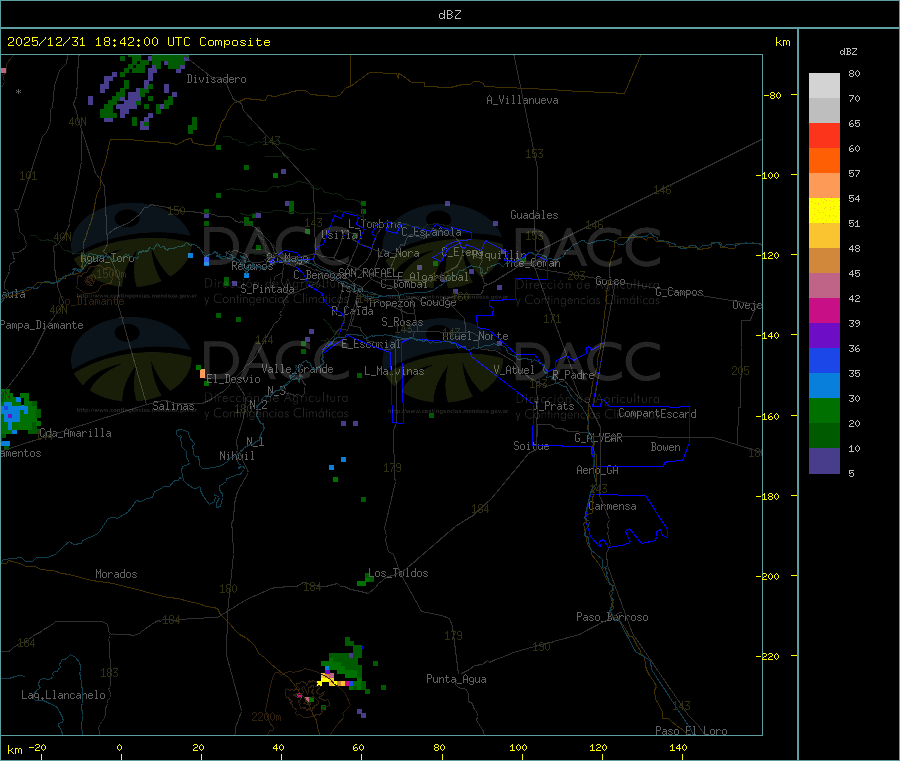Viewport: 900px width, 761px height.
Task: Click the 'Valle_Grande' map label
Action: (297, 369)
